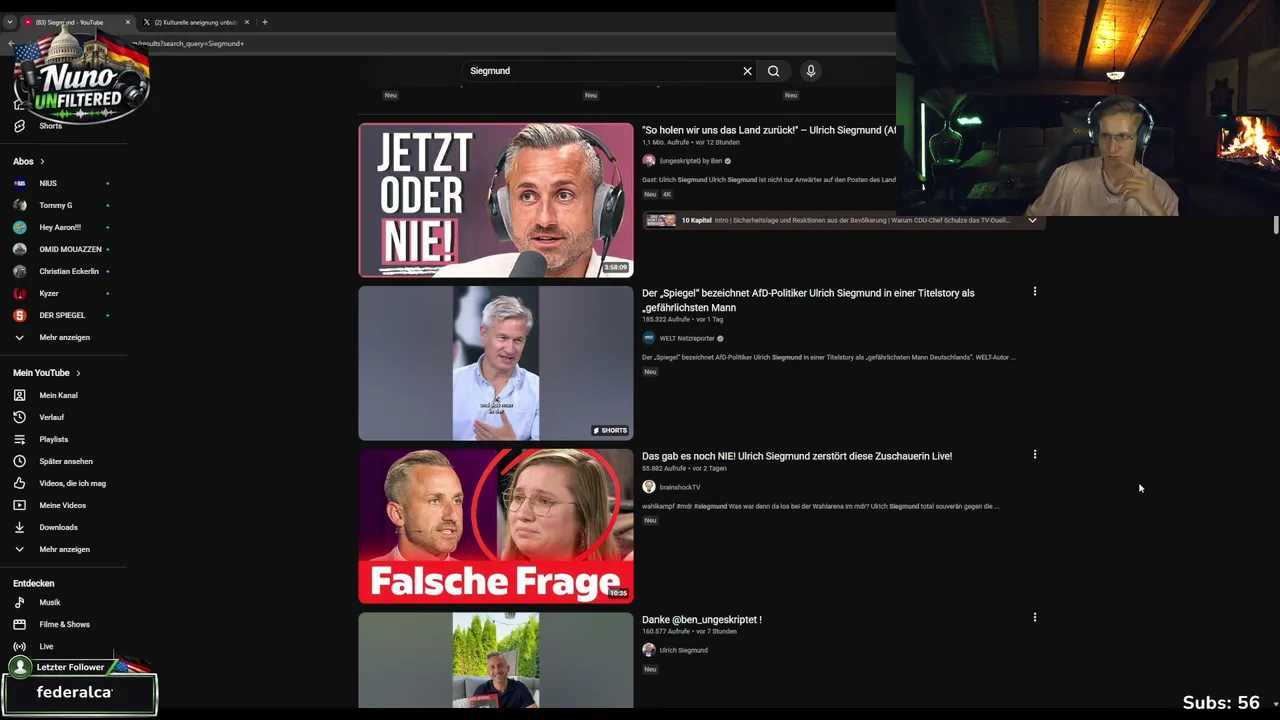Play the JETZT ODER NIE! thumbnail
Screen dimensions: 1280x720
[x=496, y=200]
